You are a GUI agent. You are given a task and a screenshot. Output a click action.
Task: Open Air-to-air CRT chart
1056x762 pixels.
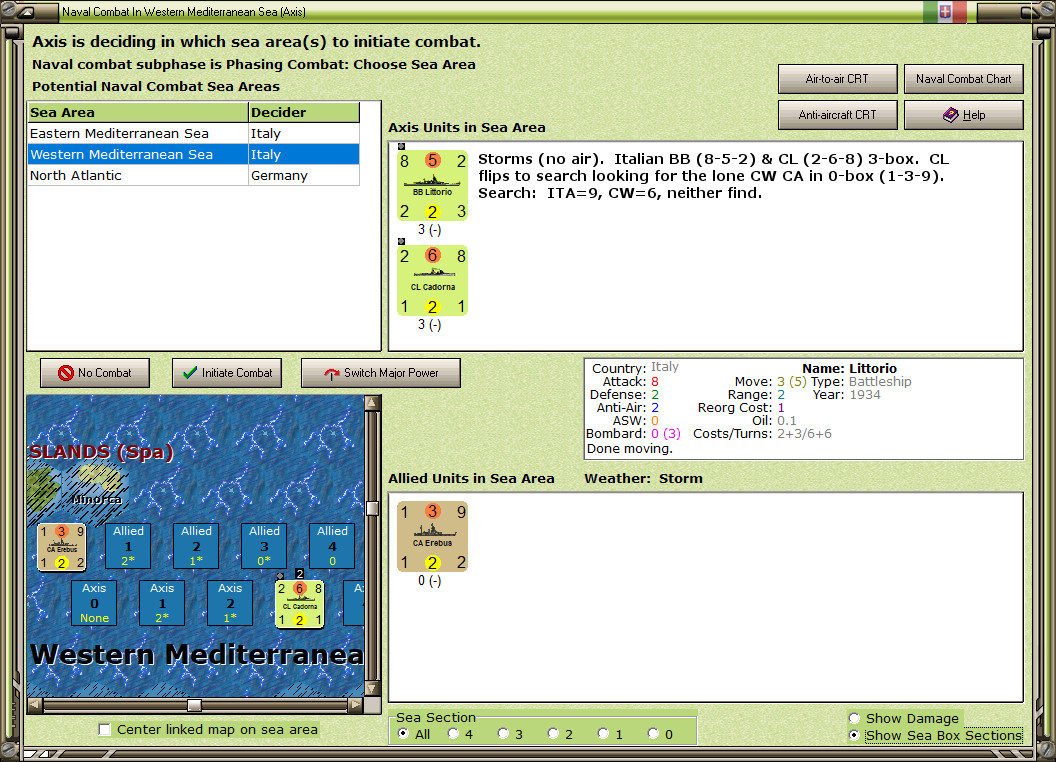(x=837, y=79)
